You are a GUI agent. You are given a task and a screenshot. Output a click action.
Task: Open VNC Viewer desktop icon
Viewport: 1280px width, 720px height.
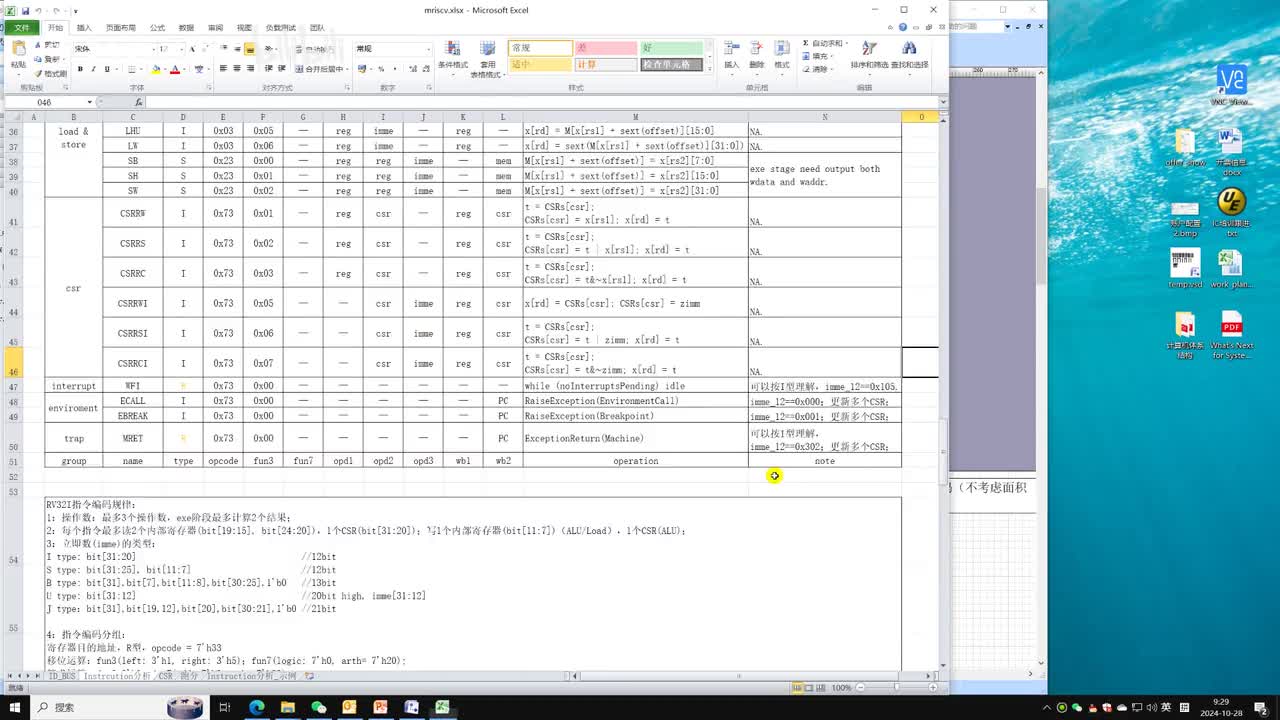click(1232, 86)
